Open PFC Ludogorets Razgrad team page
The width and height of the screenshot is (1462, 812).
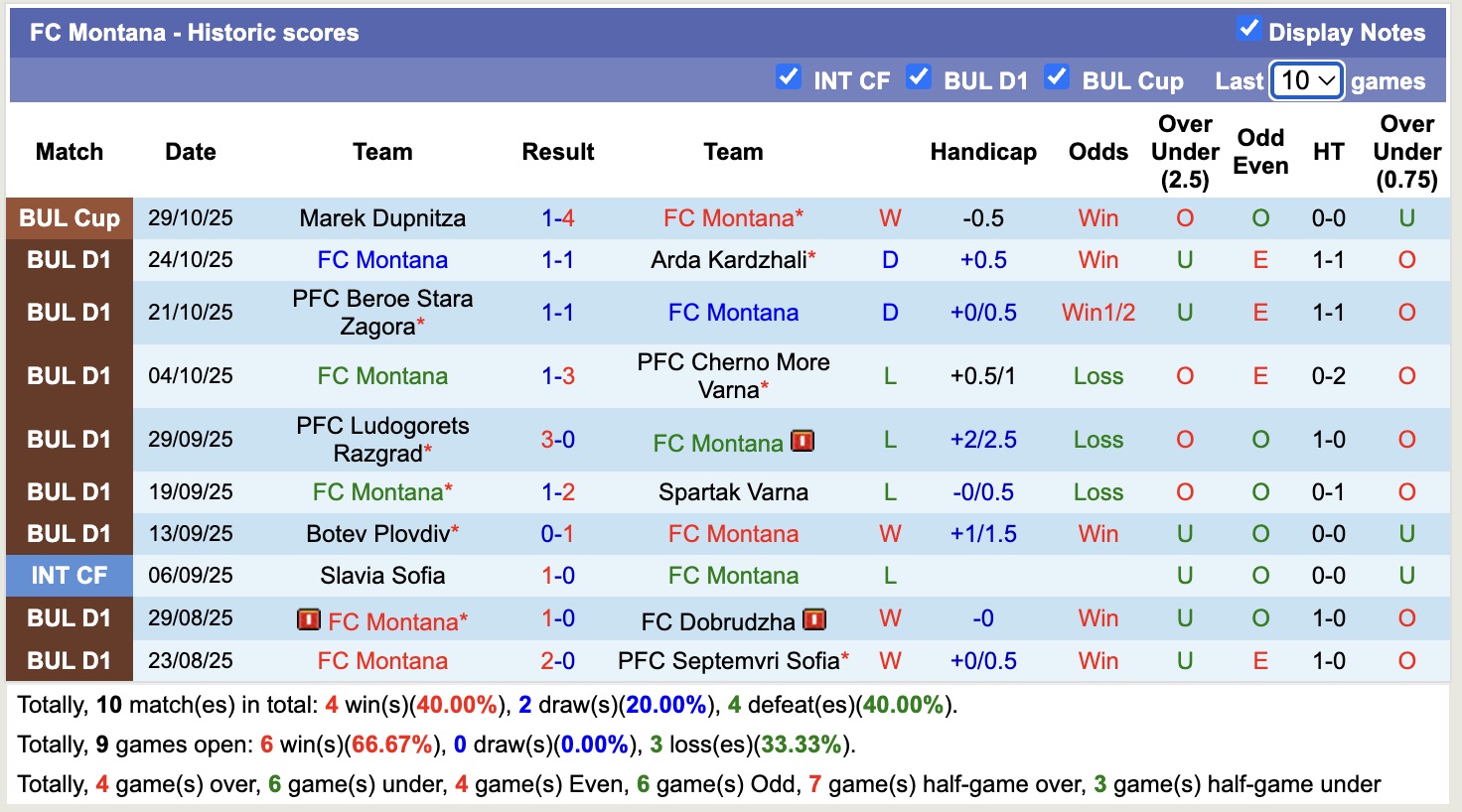[x=382, y=439]
